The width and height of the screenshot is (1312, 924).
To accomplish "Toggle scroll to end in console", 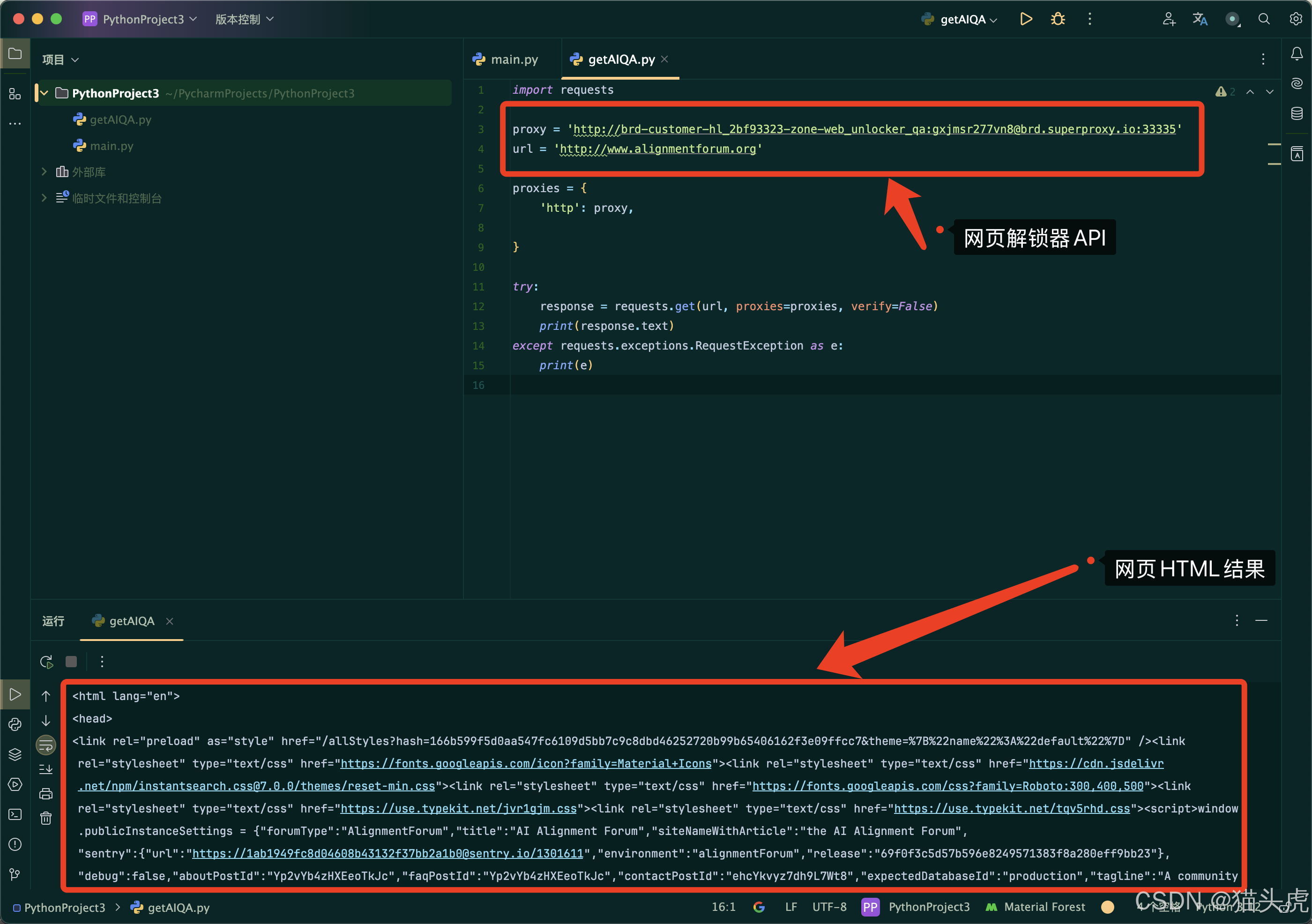I will pos(46,769).
